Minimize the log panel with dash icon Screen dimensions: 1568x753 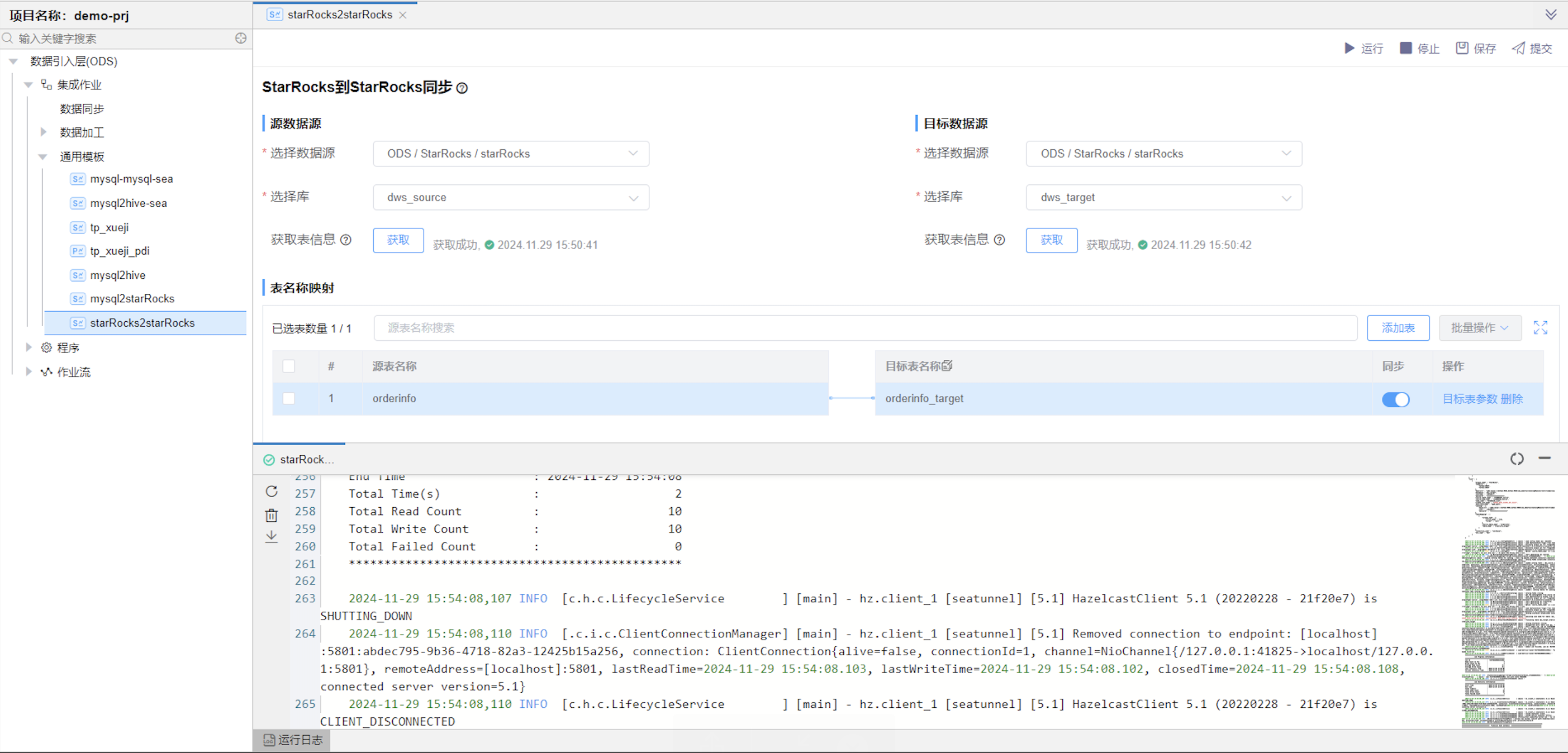point(1545,458)
